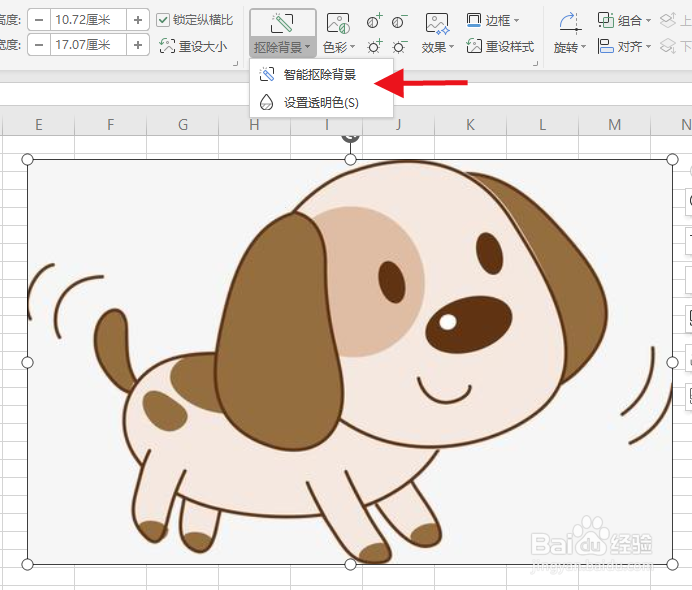The width and height of the screenshot is (692, 590).
Task: Select 智能抠除背景 menu entry
Action: click(321, 75)
